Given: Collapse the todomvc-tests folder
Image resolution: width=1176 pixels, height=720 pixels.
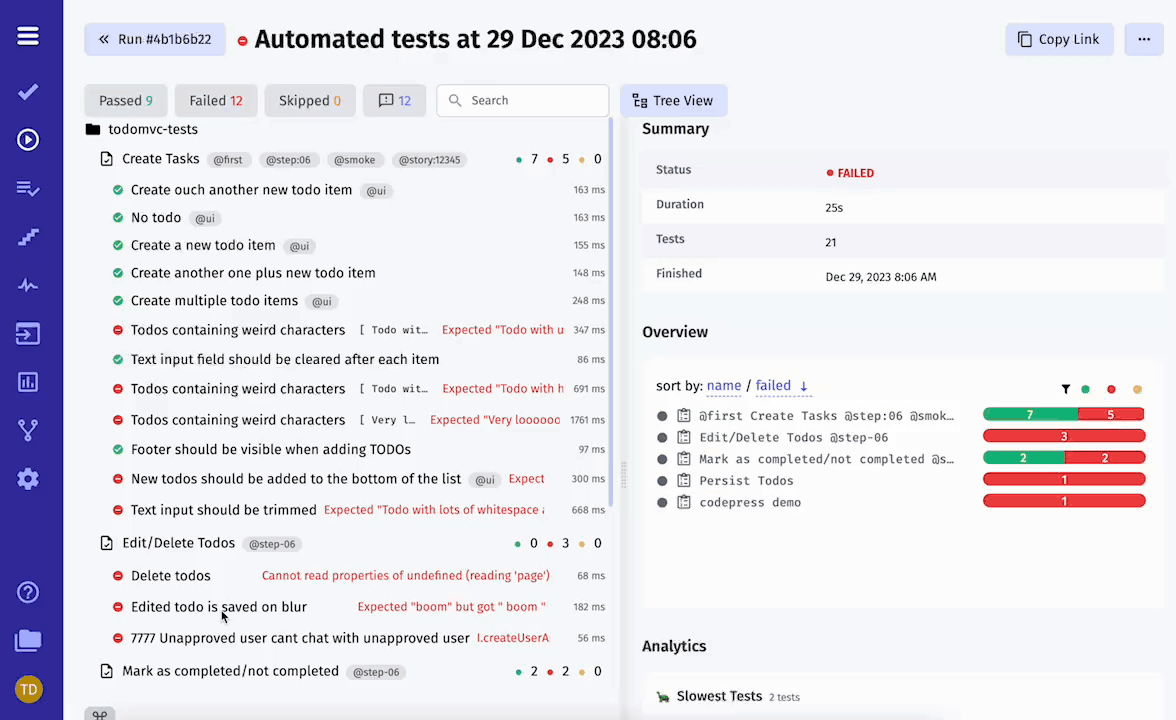Looking at the screenshot, I should click(153, 129).
